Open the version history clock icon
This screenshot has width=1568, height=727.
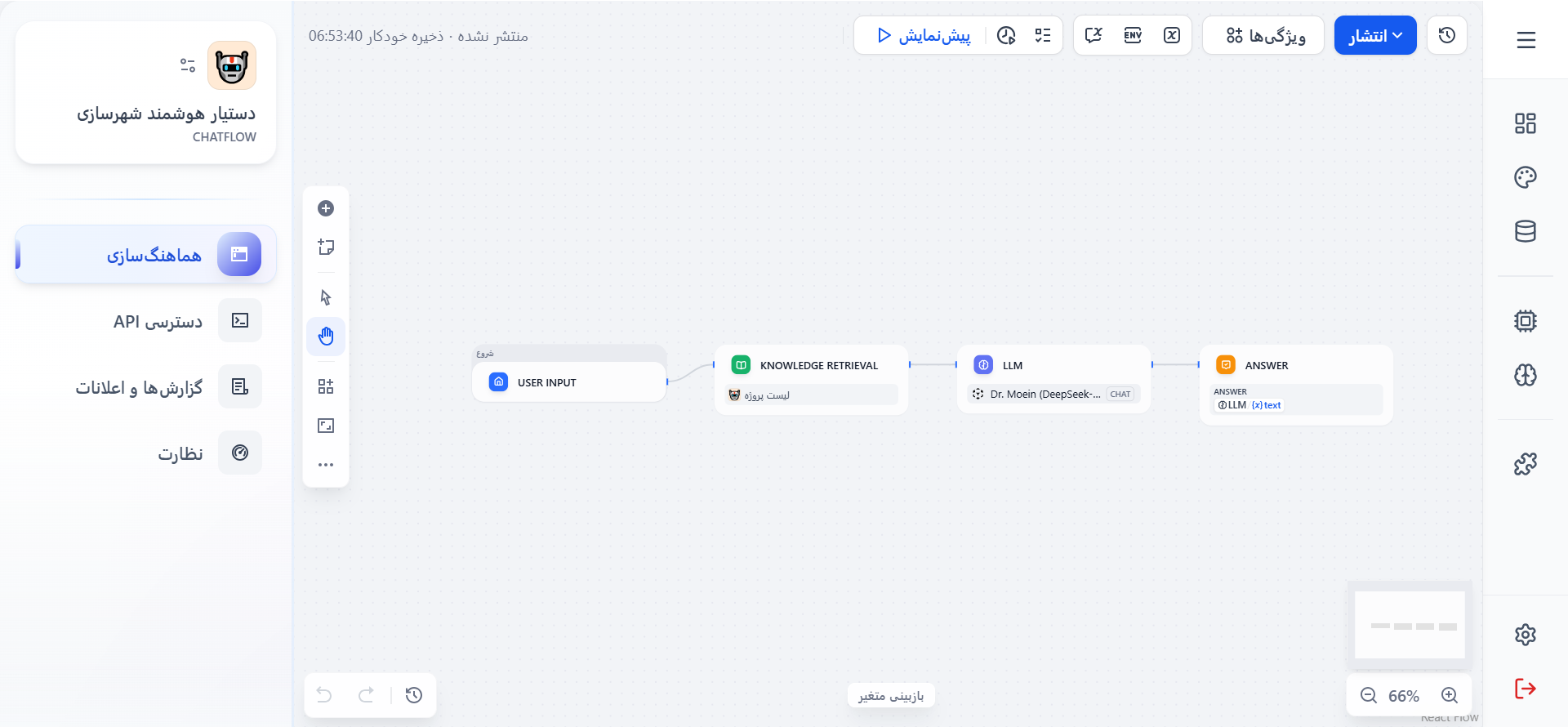(1446, 35)
